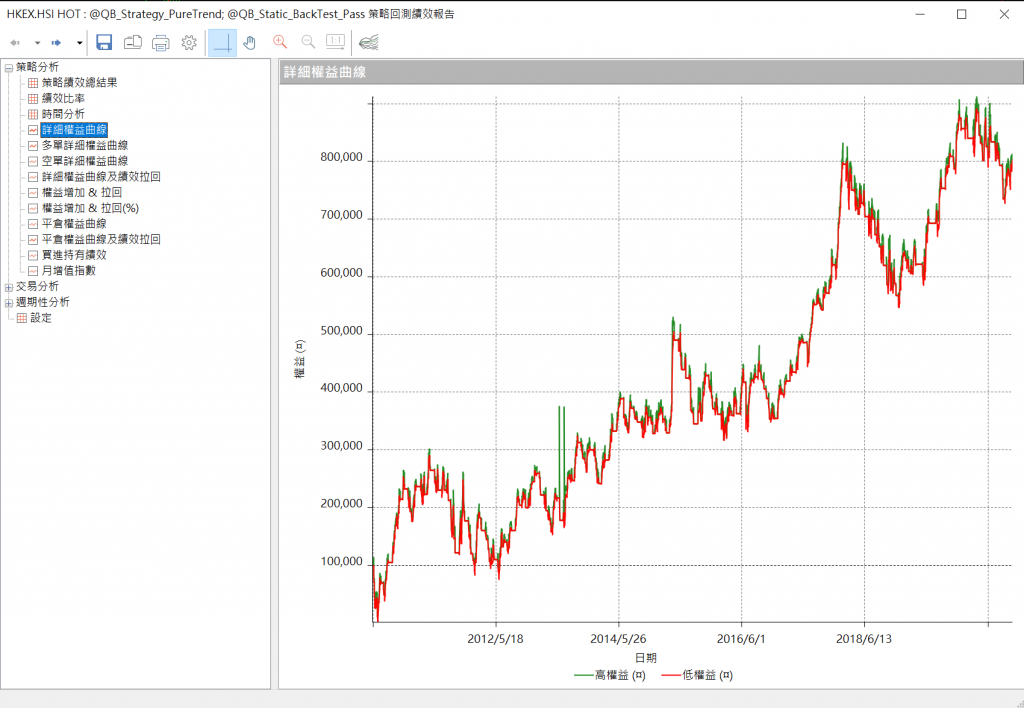The image size is (1024, 708).
Task: Expand the 週期性分析 tree node
Action: [x=9, y=302]
